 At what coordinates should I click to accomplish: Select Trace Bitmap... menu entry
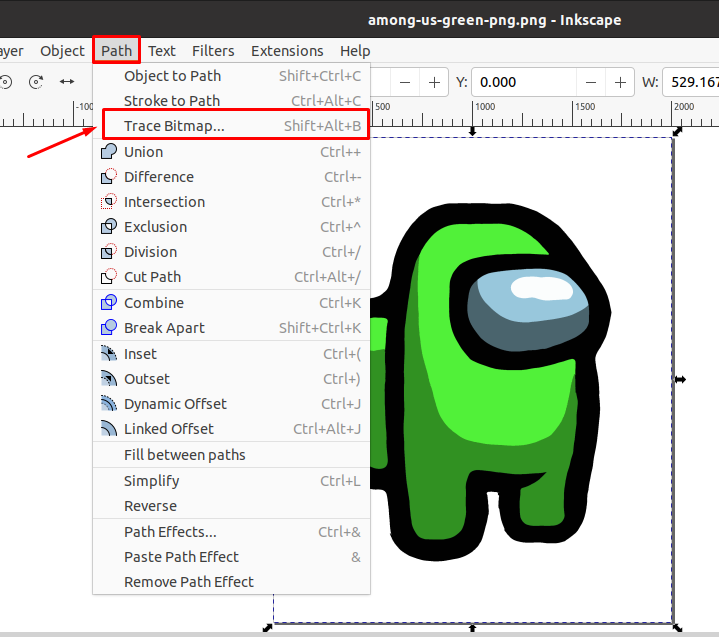pyautogui.click(x=232, y=126)
